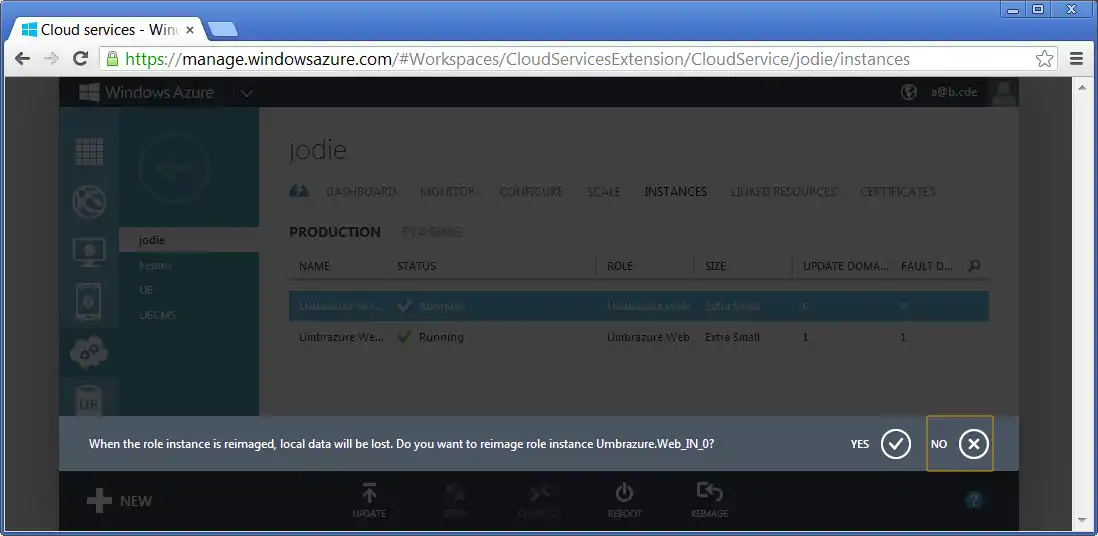Image resolution: width=1098 pixels, height=536 pixels.
Task: Click the account avatar picture
Action: pyautogui.click(x=1005, y=92)
